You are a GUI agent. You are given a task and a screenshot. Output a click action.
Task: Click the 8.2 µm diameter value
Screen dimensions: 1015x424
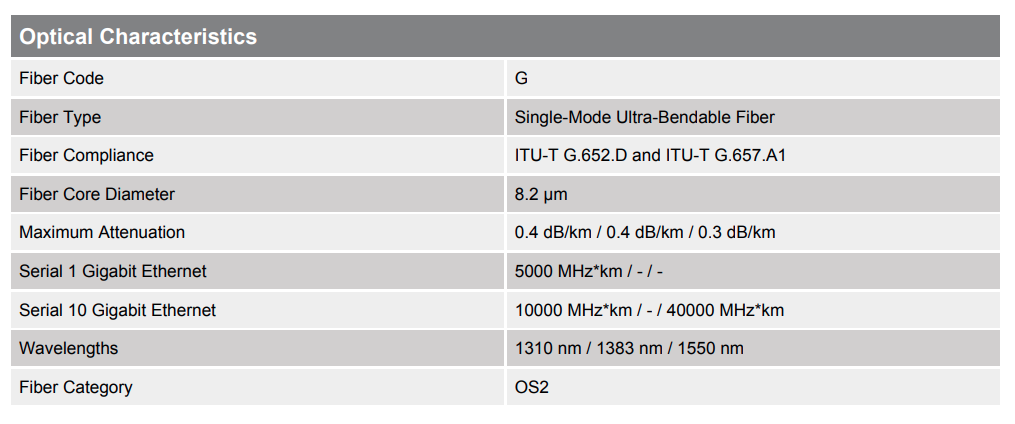pyautogui.click(x=541, y=194)
